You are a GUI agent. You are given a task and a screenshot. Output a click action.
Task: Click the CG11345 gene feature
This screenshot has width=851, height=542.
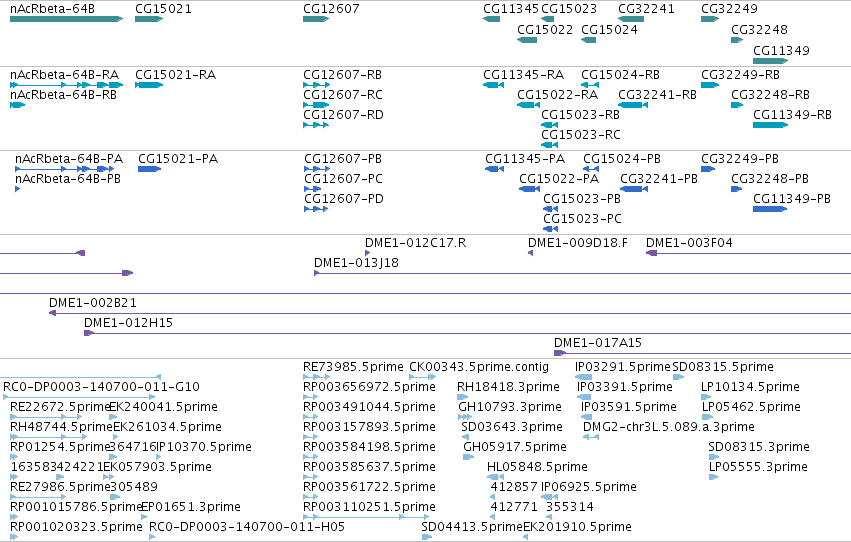tap(492, 19)
